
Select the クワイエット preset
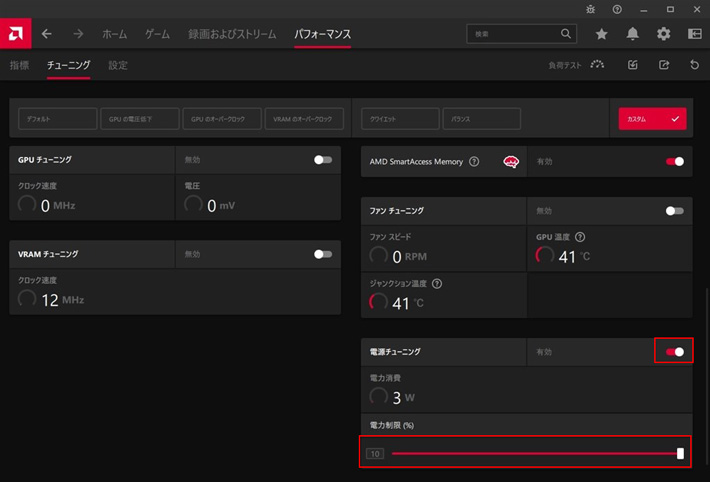pyautogui.click(x=400, y=119)
